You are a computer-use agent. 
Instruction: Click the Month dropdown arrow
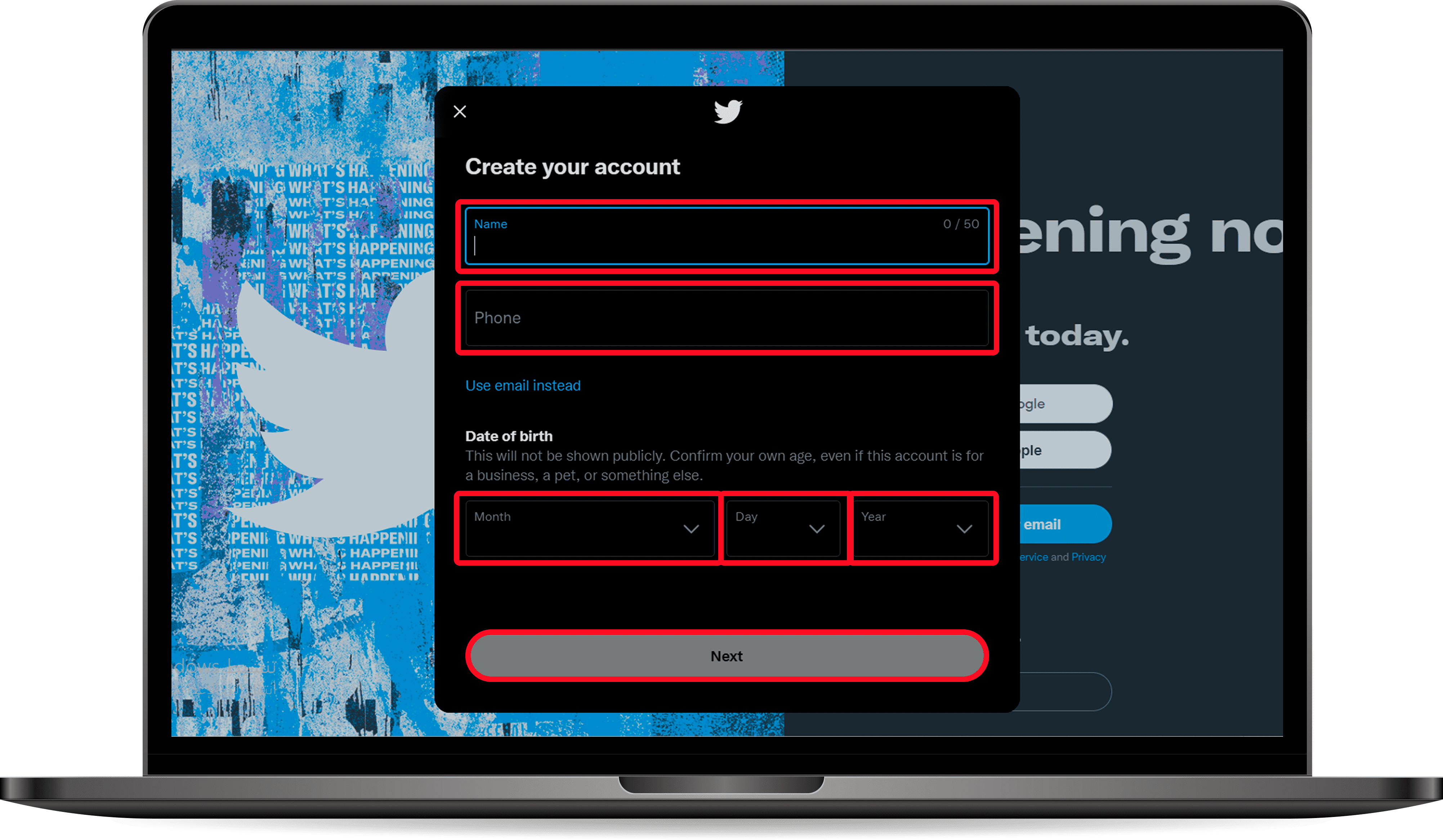pos(690,528)
